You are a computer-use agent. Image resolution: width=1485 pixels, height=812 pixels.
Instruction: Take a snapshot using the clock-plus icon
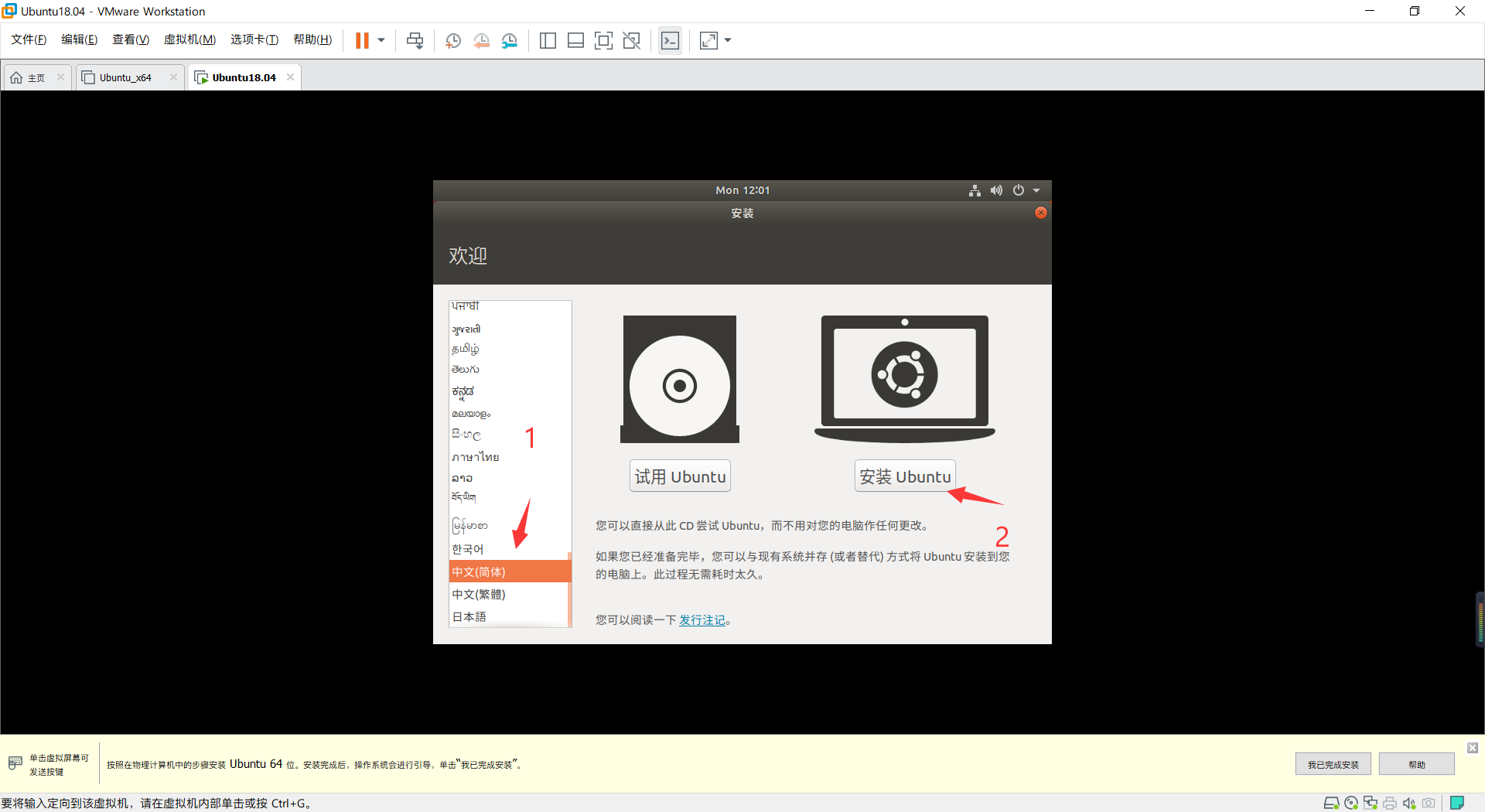pos(453,40)
